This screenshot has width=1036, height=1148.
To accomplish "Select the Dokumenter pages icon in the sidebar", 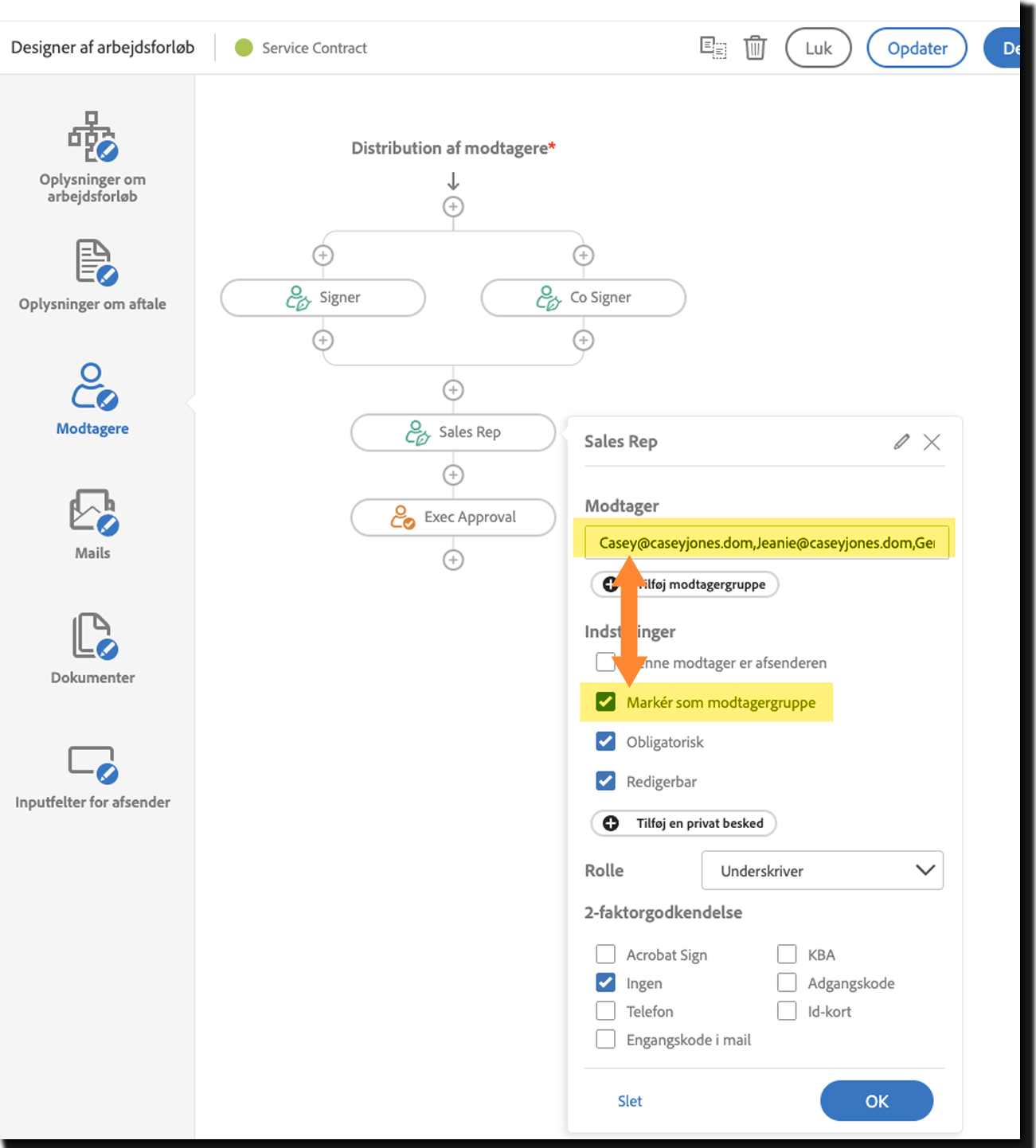I will (x=92, y=638).
